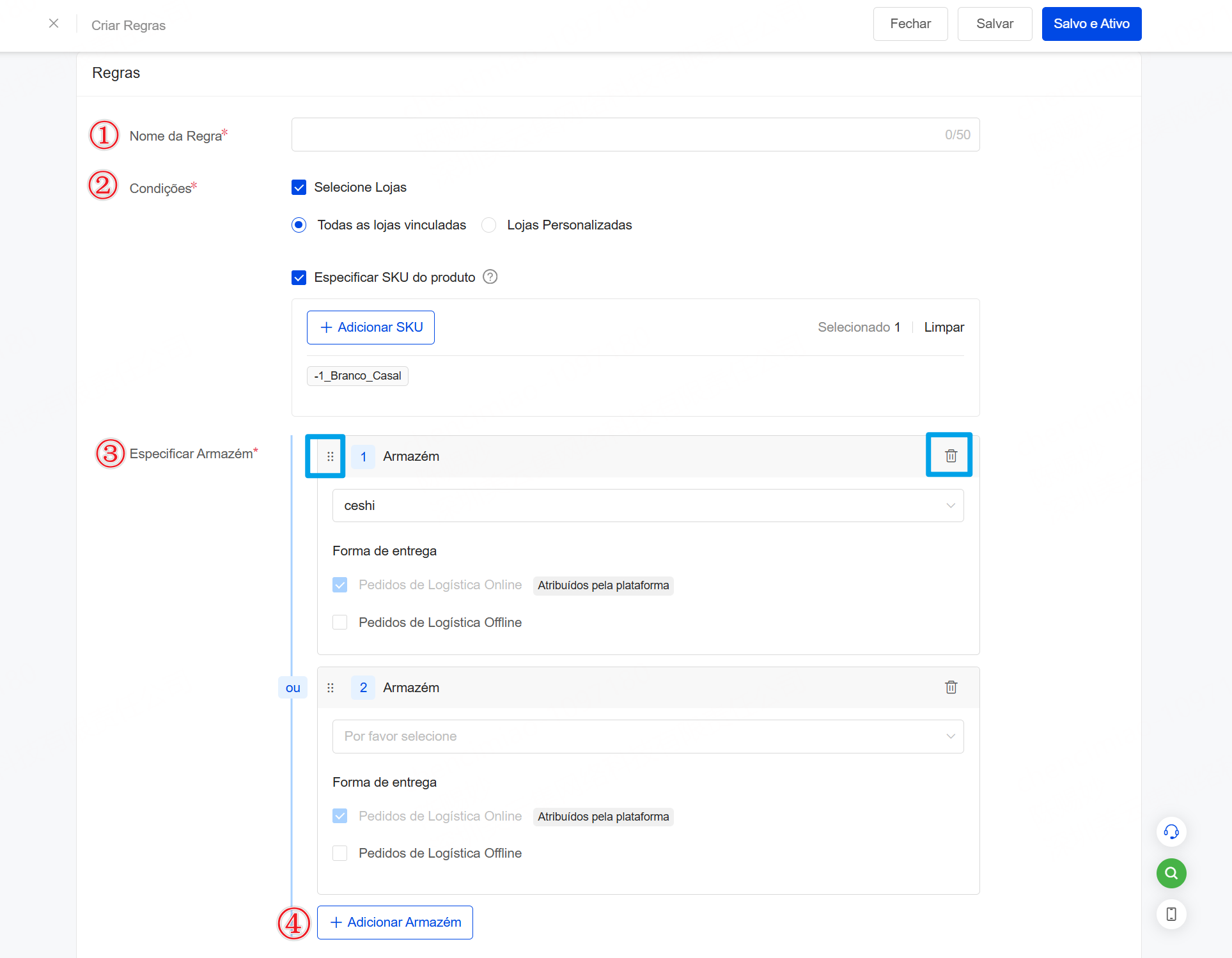Screen dimensions: 1232x958
Task: Enable Pedidos de Logística Offline for warehouse 1
Action: pos(340,622)
